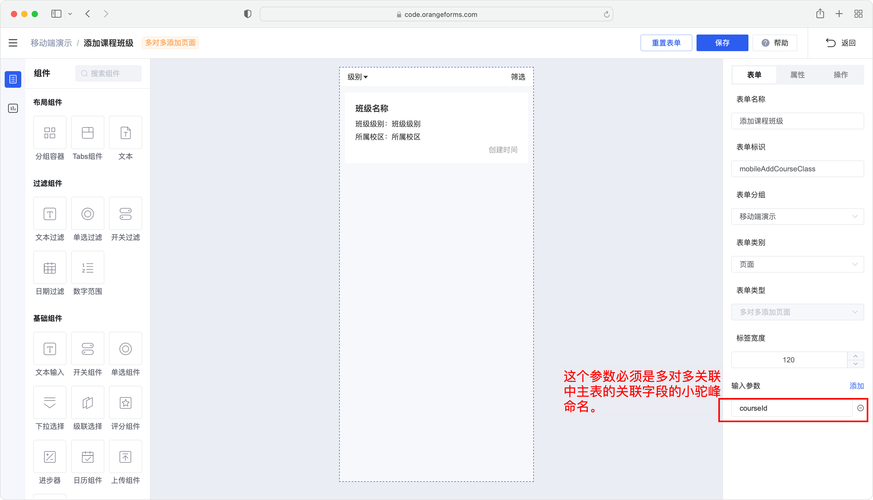This screenshot has width=873, height=500.
Task: Edit the courseId parameter field
Action: point(791,408)
